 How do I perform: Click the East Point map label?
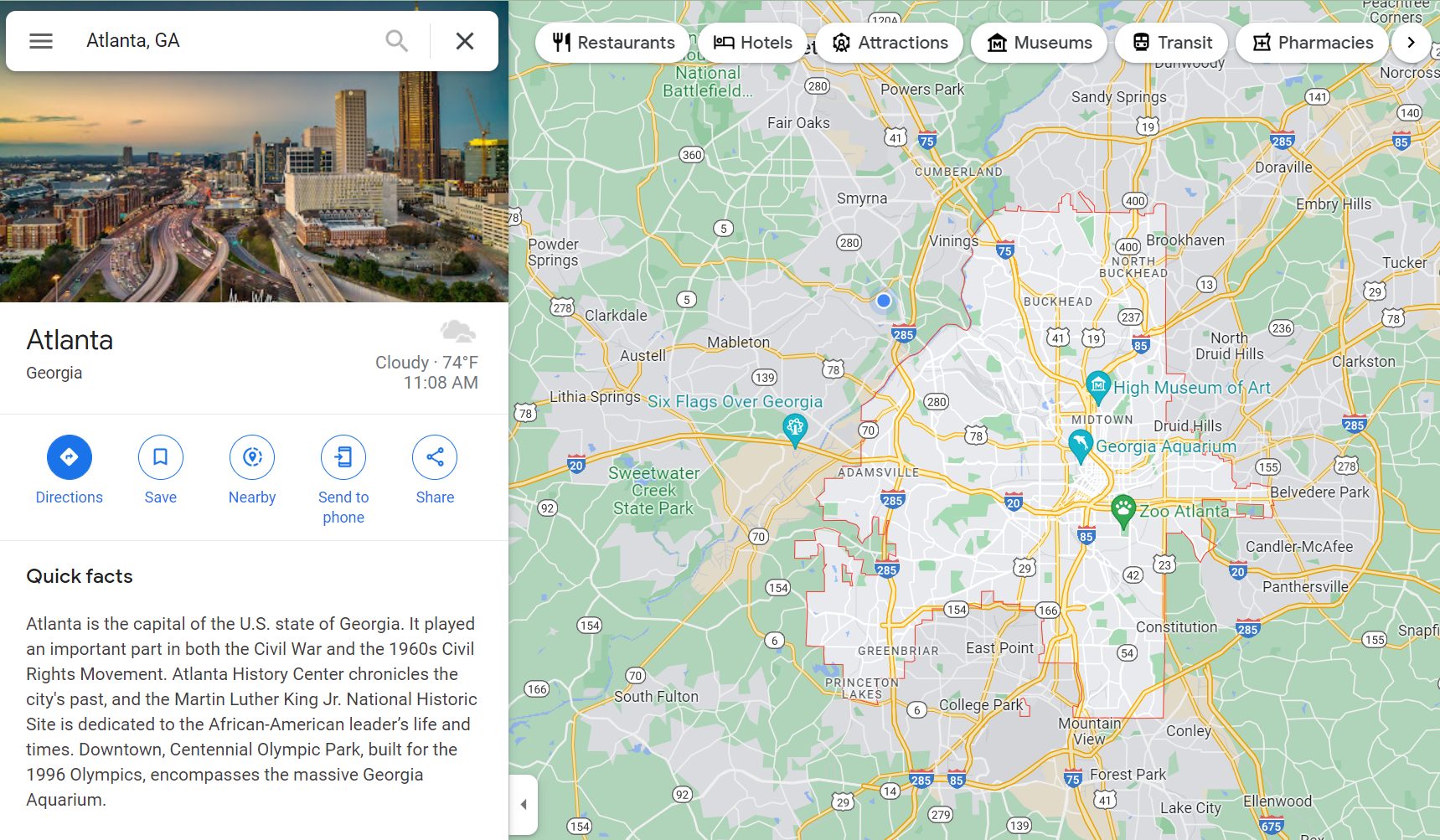pos(999,647)
